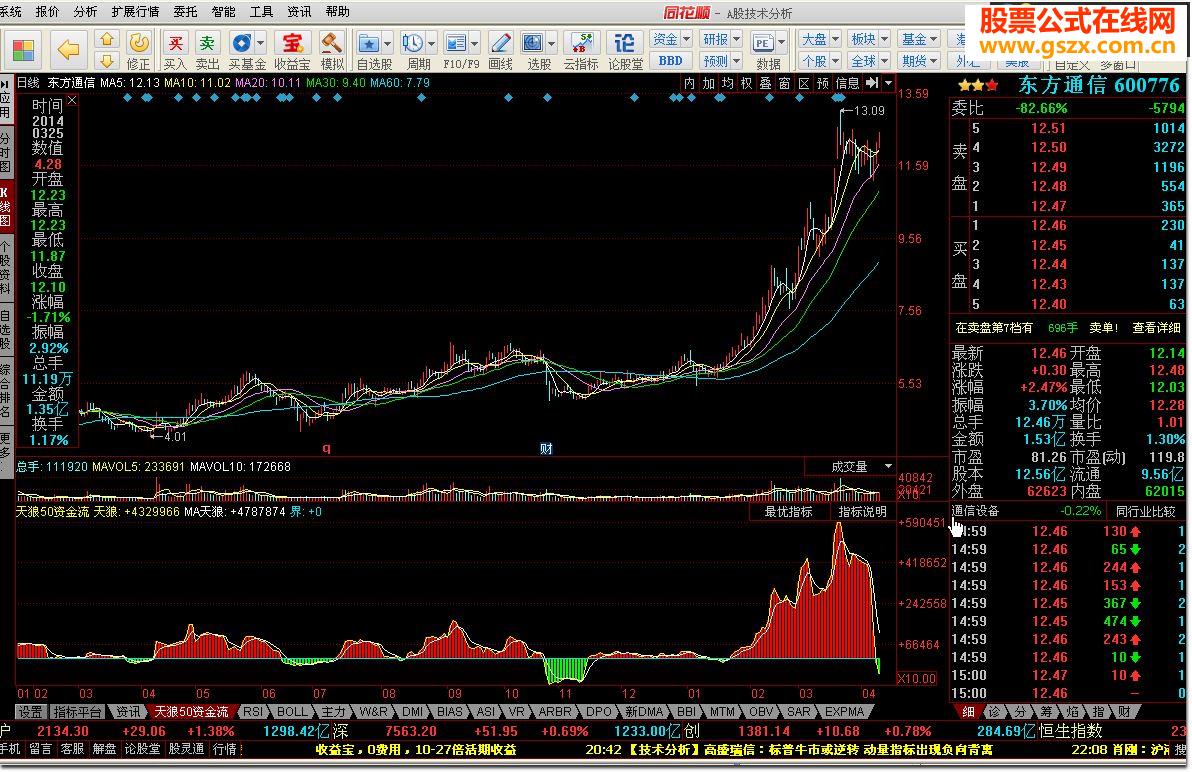The width and height of the screenshot is (1192, 772).
Task: Toggle the 加 chart option
Action: click(x=709, y=83)
